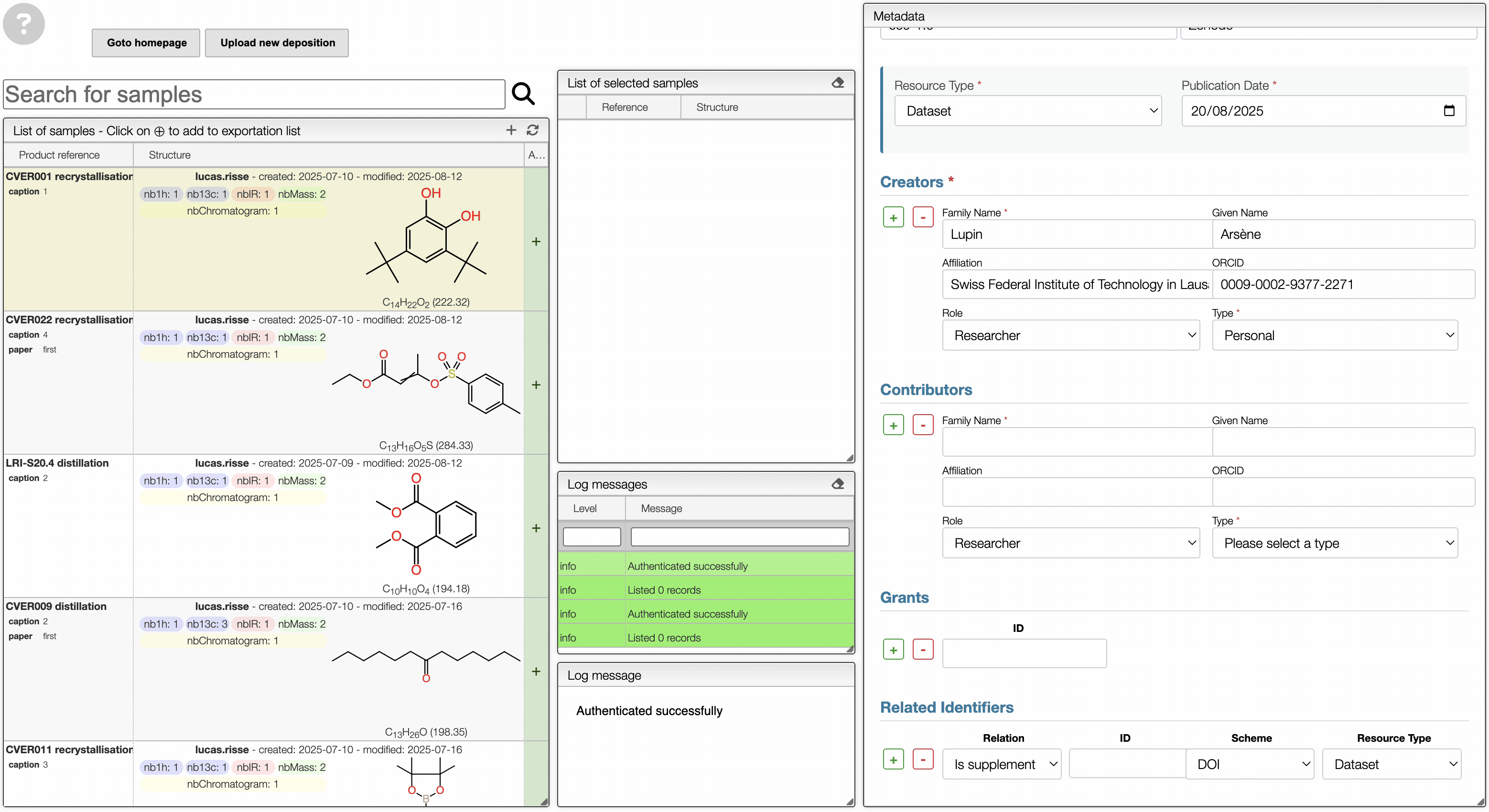Remove the related identifier row

[923, 759]
